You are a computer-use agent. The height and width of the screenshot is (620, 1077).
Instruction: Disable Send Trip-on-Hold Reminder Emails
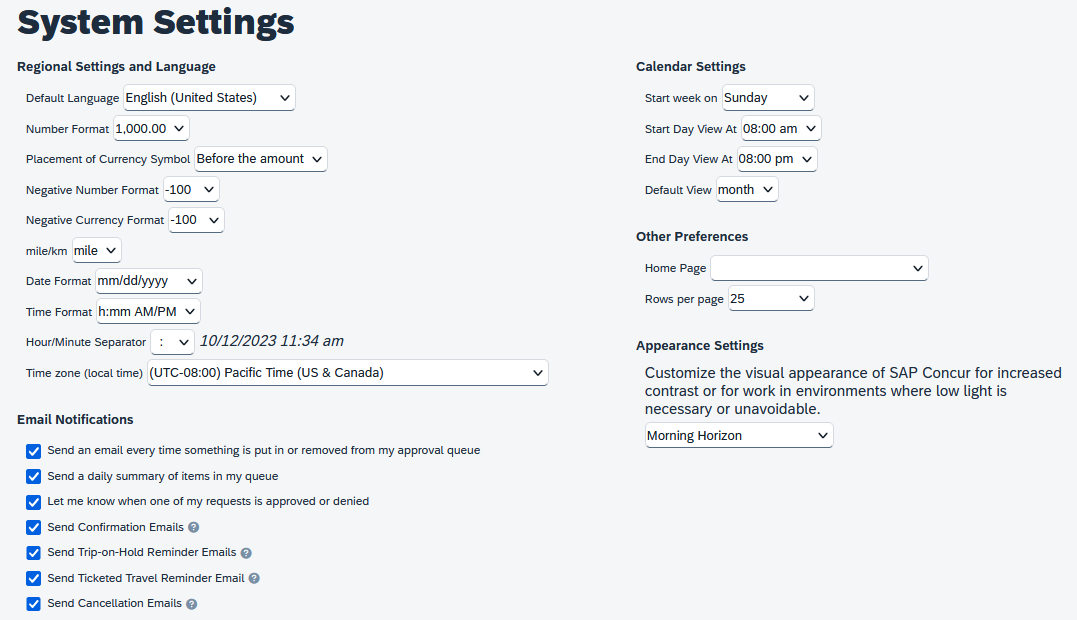coord(34,553)
